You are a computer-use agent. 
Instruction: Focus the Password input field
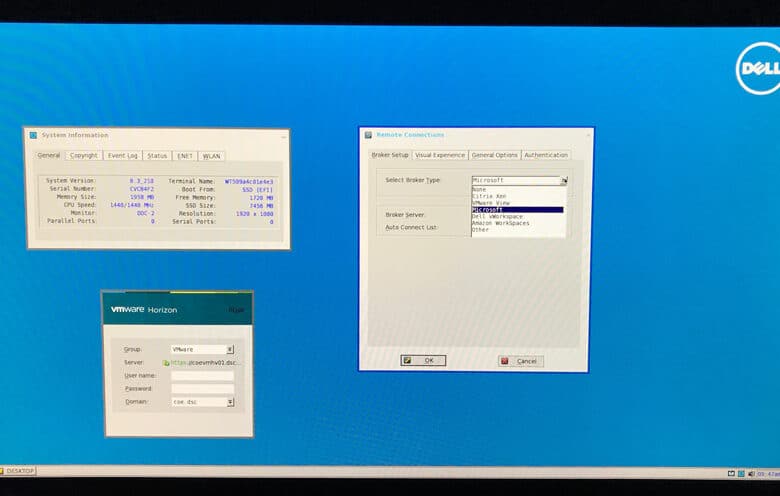coord(202,389)
